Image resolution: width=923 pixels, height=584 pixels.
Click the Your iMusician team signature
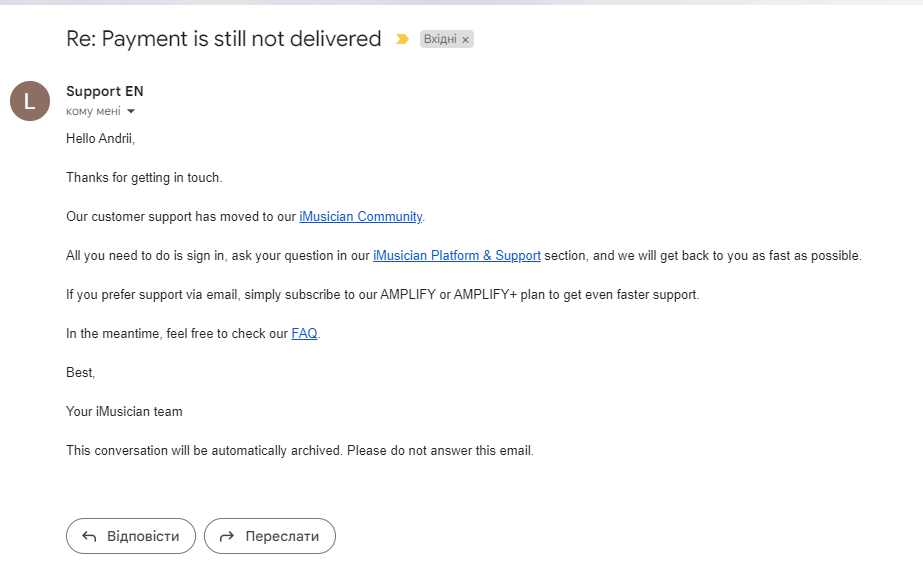pos(124,412)
